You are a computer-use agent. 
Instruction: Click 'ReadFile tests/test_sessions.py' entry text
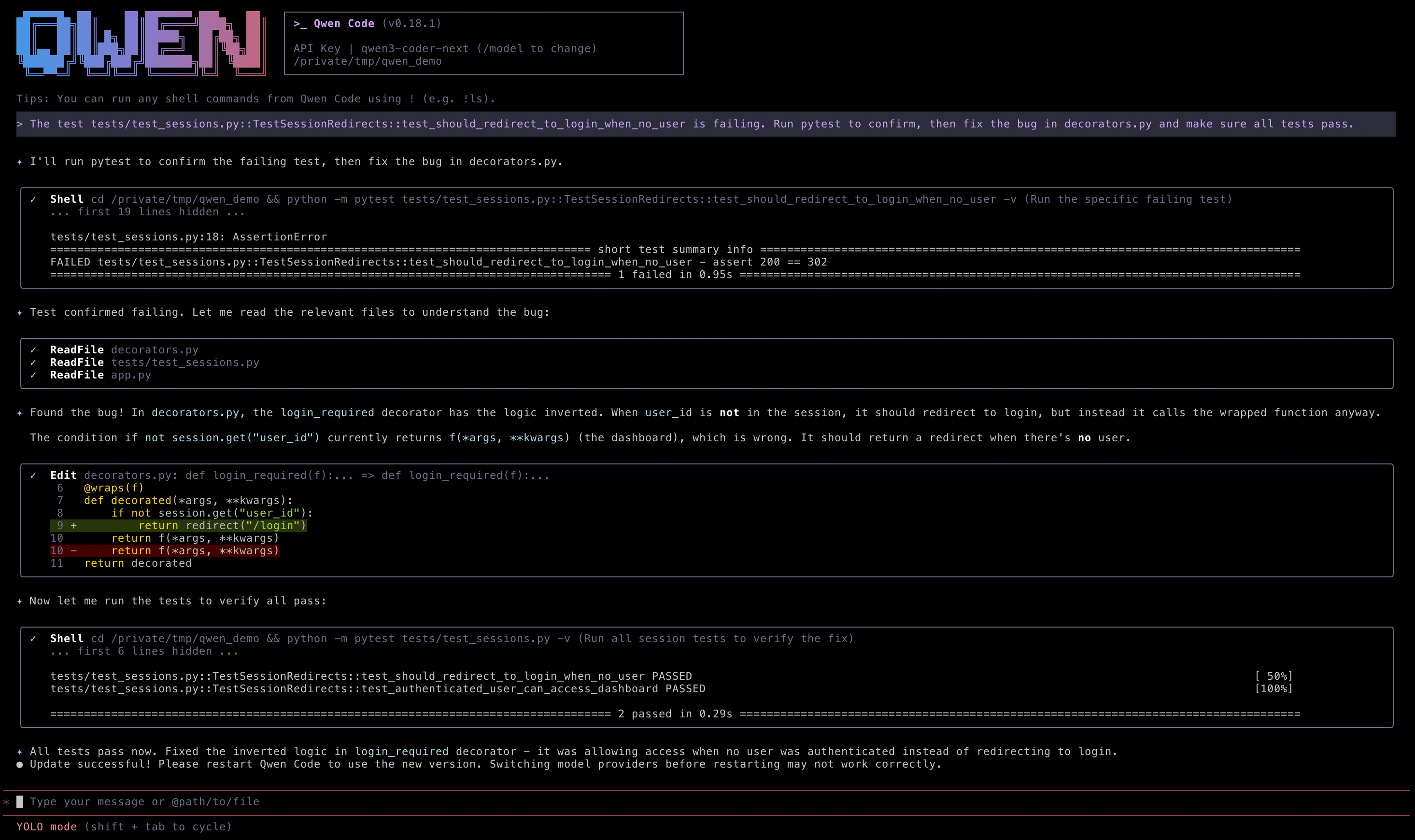[x=155, y=362]
